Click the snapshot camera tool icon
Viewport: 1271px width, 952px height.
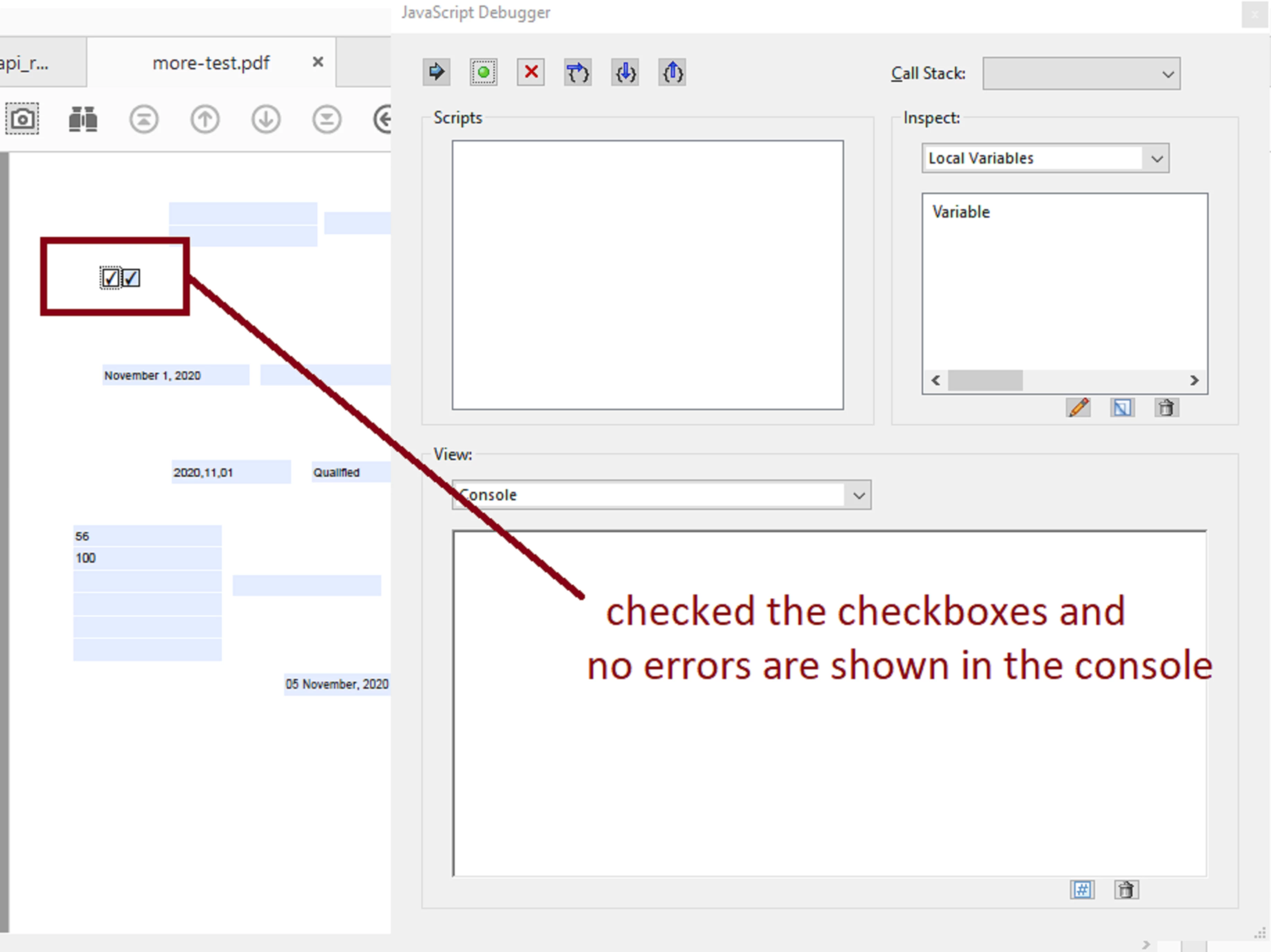coord(23,119)
